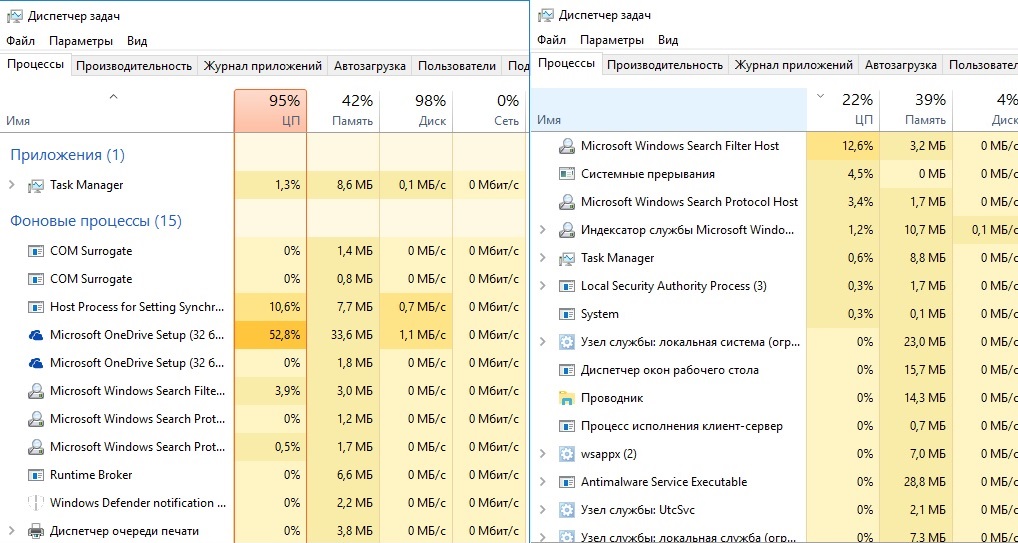Expand Antimalware Service Executable entry

[x=543, y=481]
